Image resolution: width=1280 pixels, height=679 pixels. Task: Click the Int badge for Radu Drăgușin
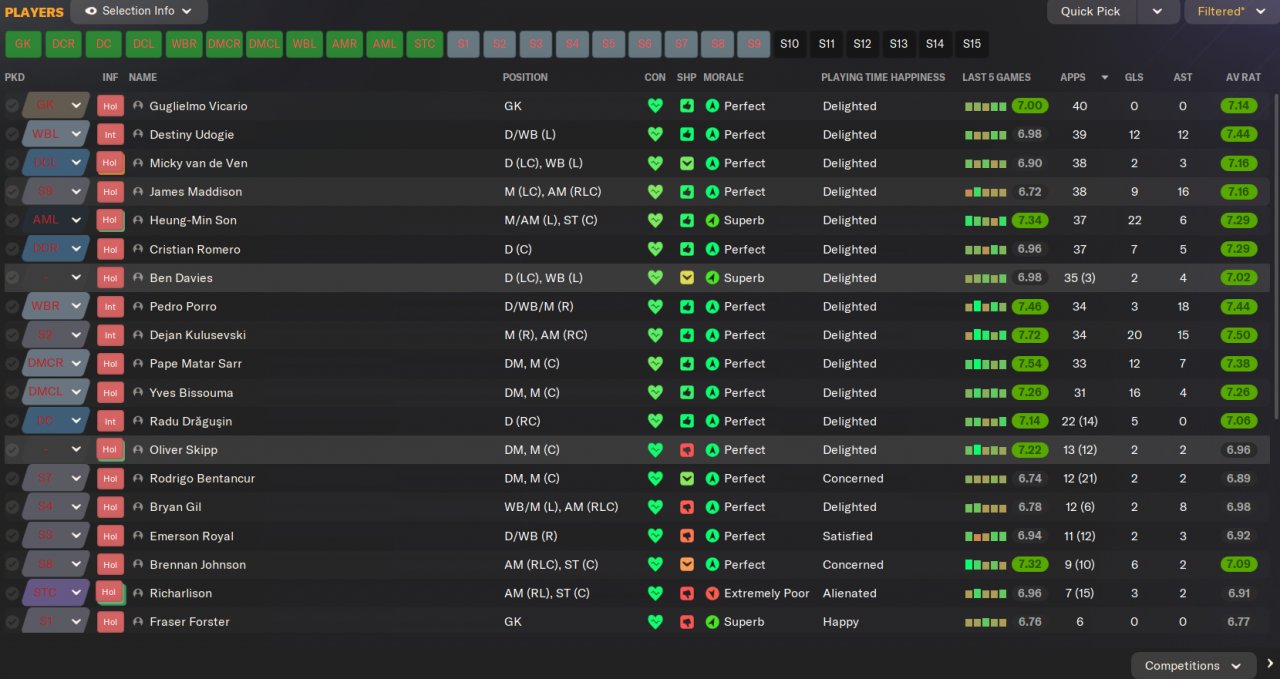tap(110, 421)
